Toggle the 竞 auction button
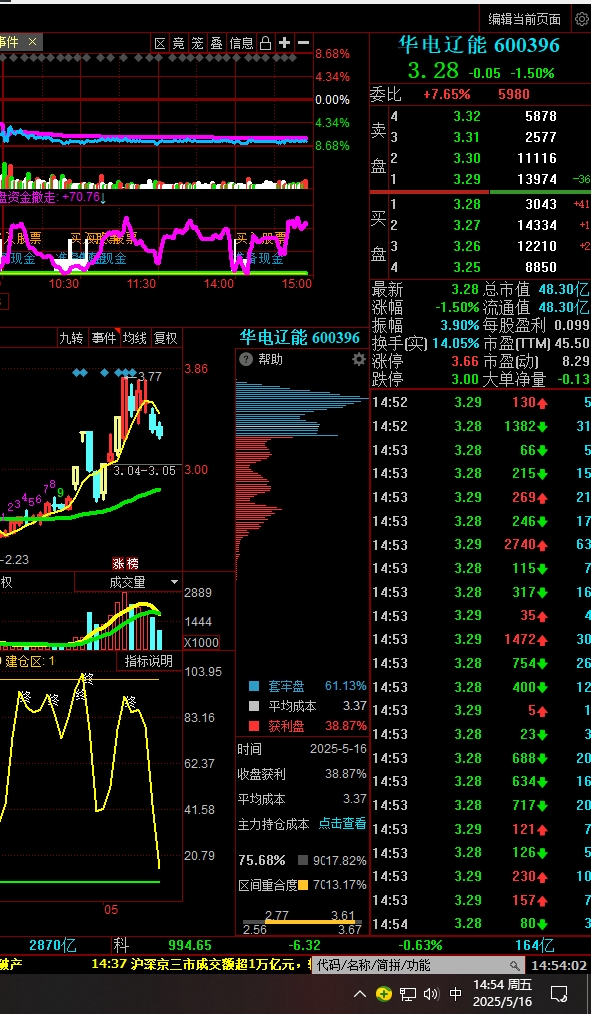Viewport: 591px width, 1014px height. [179, 43]
